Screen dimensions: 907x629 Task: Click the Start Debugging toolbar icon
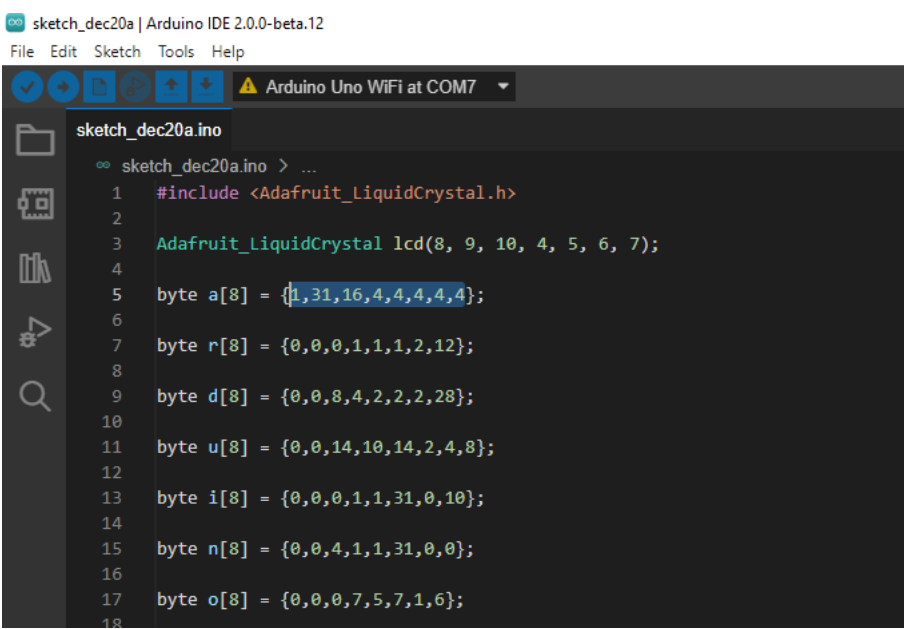point(134,88)
